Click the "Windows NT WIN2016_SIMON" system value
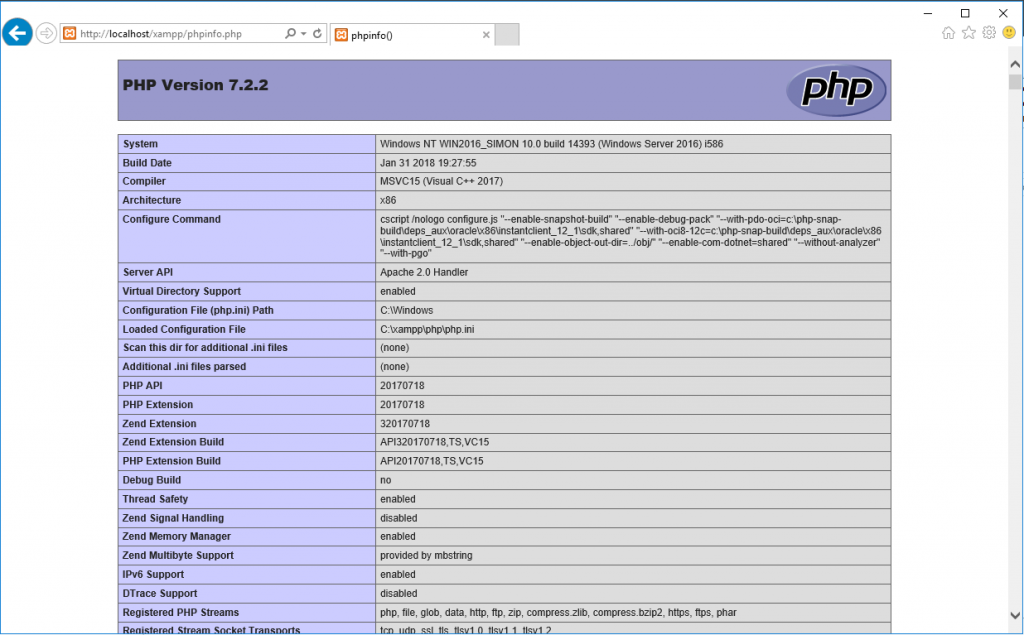Screen dimensions: 1024x635 [551, 144]
